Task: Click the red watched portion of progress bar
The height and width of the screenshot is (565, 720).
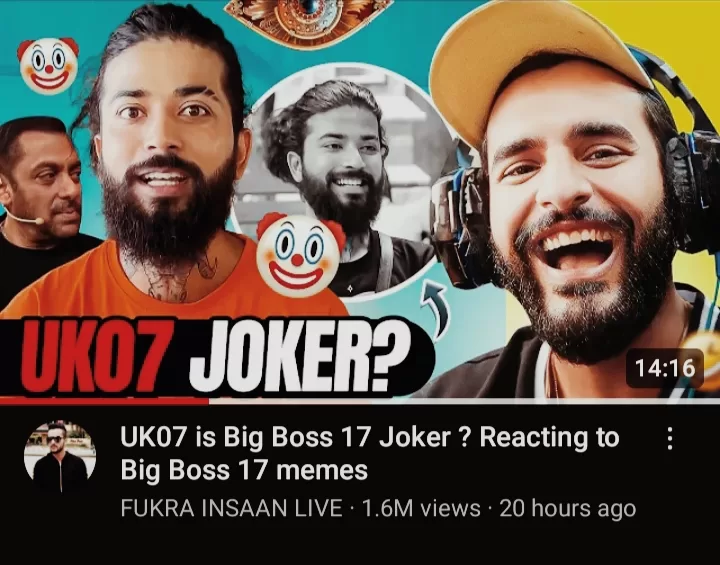Action: (x=104, y=401)
